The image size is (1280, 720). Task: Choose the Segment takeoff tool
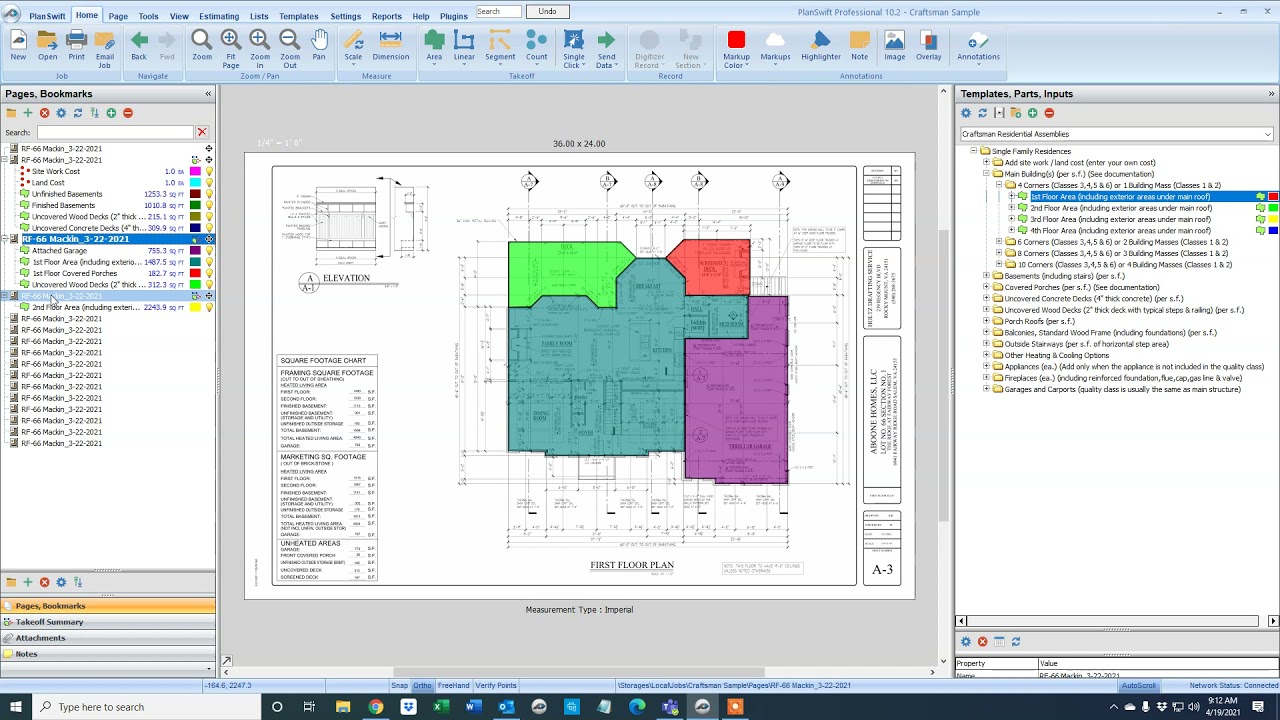pos(500,46)
